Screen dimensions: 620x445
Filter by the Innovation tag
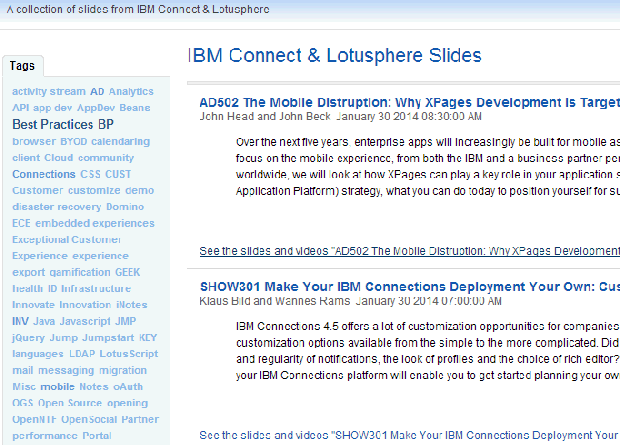pyautogui.click(x=85, y=305)
